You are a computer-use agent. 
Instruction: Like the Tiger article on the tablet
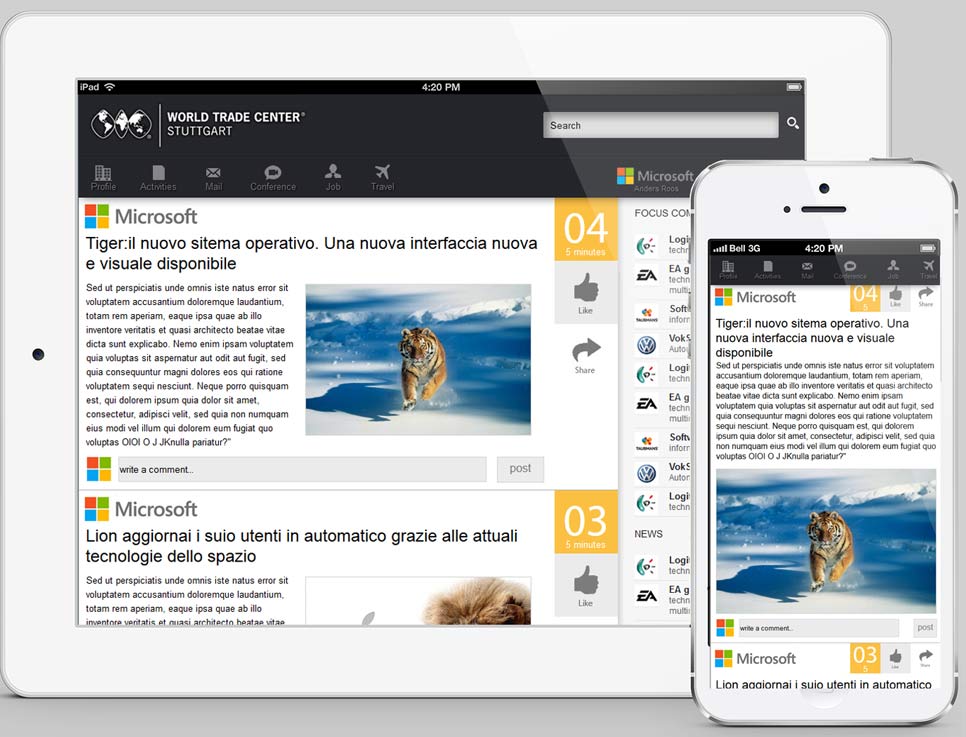[x=585, y=293]
